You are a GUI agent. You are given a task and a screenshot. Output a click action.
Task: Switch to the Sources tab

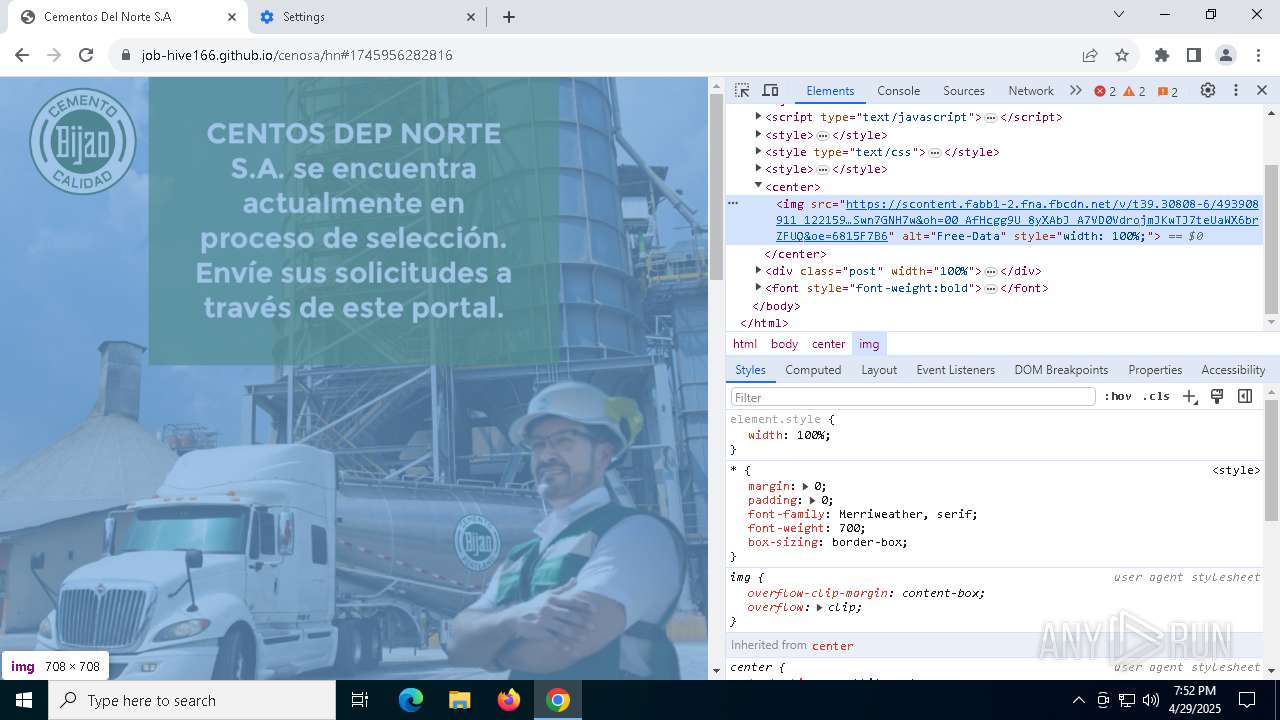click(964, 90)
